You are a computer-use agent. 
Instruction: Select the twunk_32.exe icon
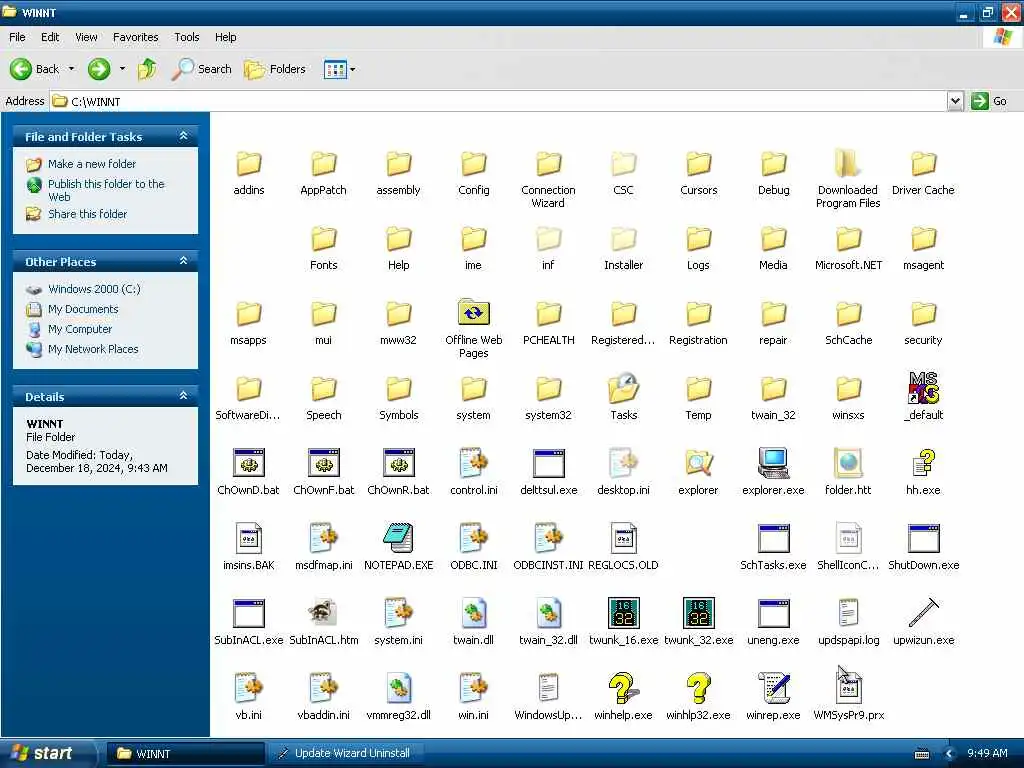click(698, 613)
